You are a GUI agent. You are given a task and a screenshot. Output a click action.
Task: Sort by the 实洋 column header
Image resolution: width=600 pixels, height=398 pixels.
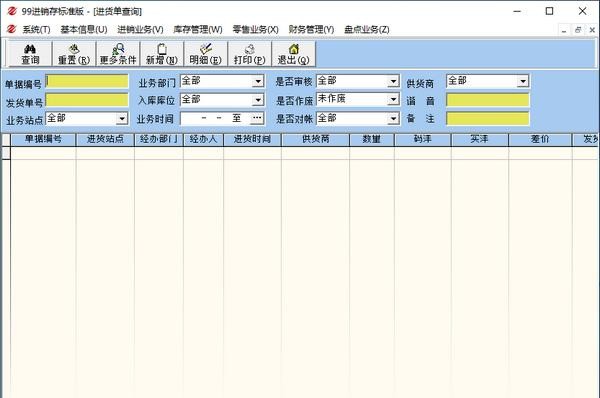coord(480,140)
